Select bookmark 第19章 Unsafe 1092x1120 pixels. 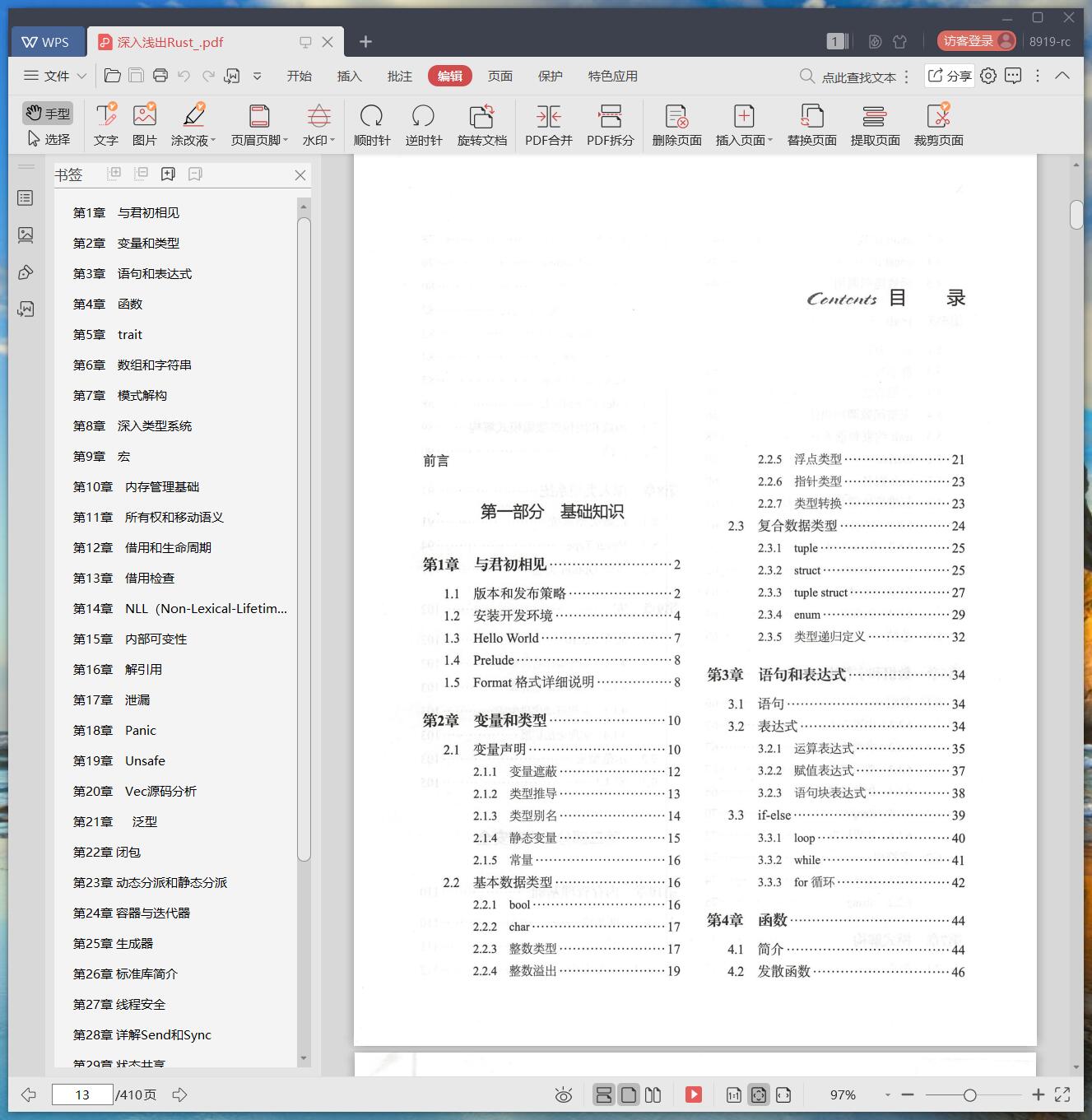click(119, 760)
